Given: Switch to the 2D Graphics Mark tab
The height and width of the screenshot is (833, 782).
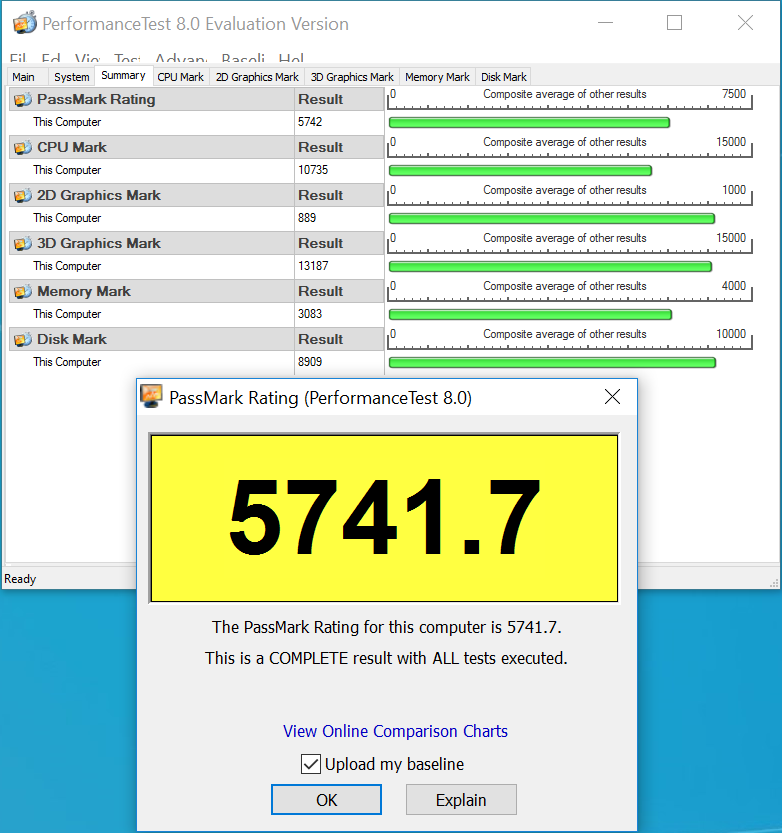Looking at the screenshot, I should coord(257,77).
